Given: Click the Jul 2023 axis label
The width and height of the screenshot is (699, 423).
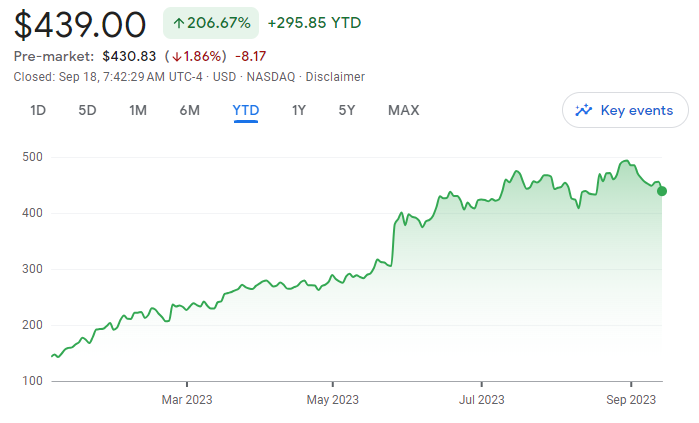Looking at the screenshot, I should pyautogui.click(x=481, y=400).
